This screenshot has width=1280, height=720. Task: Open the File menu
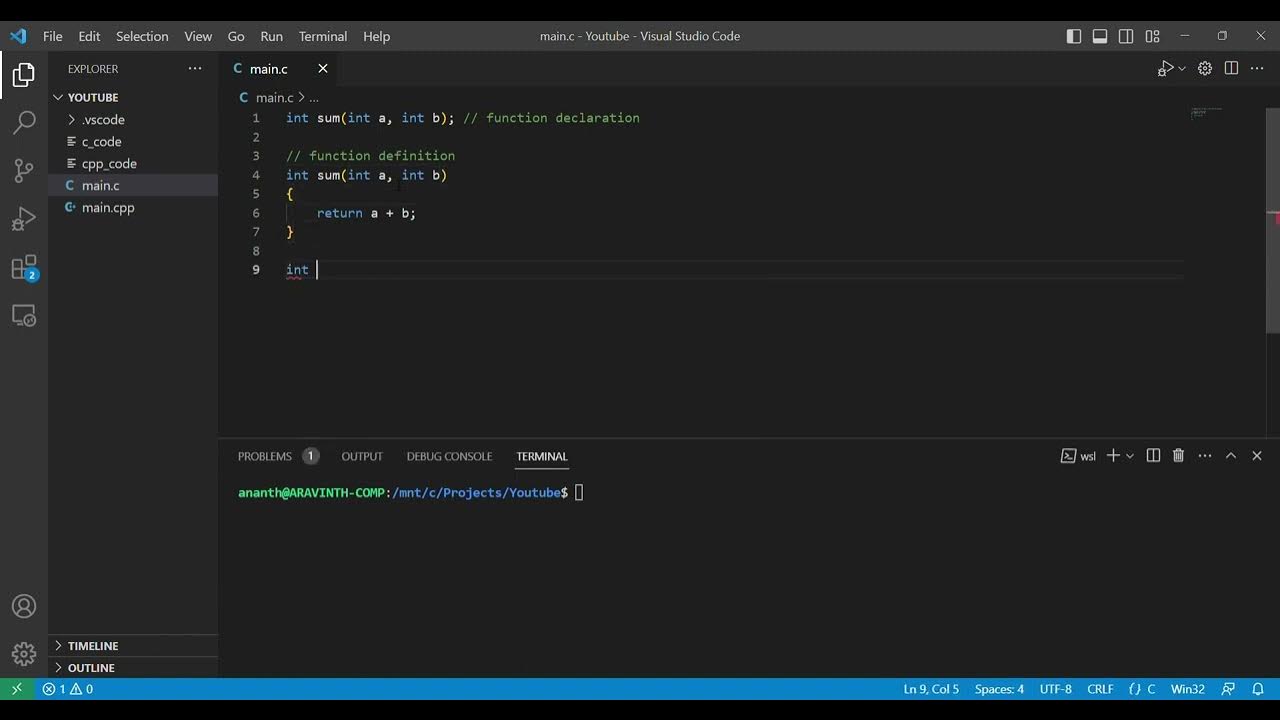pyautogui.click(x=53, y=36)
